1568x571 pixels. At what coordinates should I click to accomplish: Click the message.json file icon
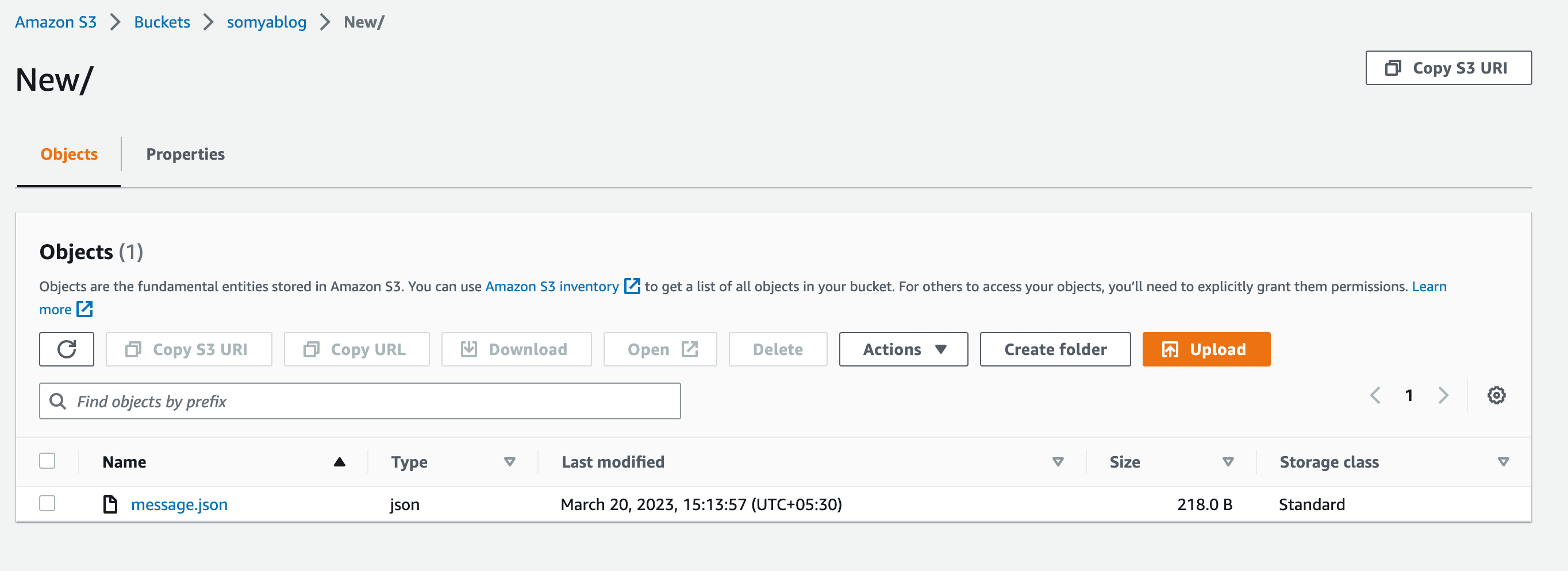pos(110,504)
